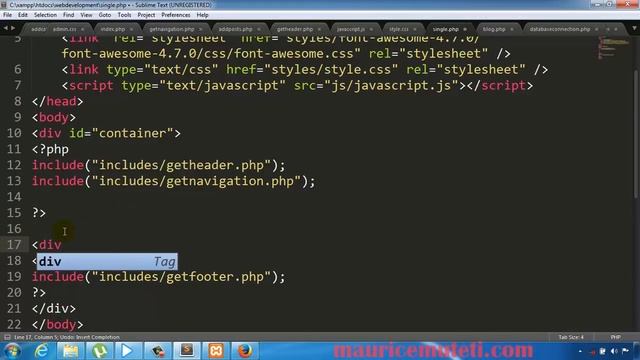Close the blog.php tab
The image size is (640, 360).
512,29
